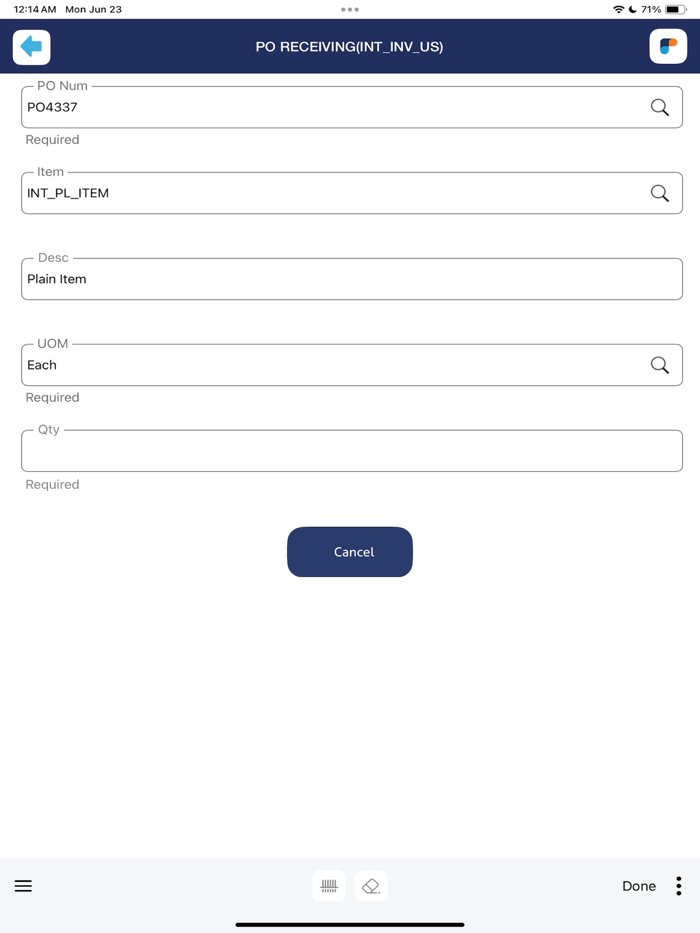
Task: Open the three-dot overflow menu beside Done
Action: [677, 885]
